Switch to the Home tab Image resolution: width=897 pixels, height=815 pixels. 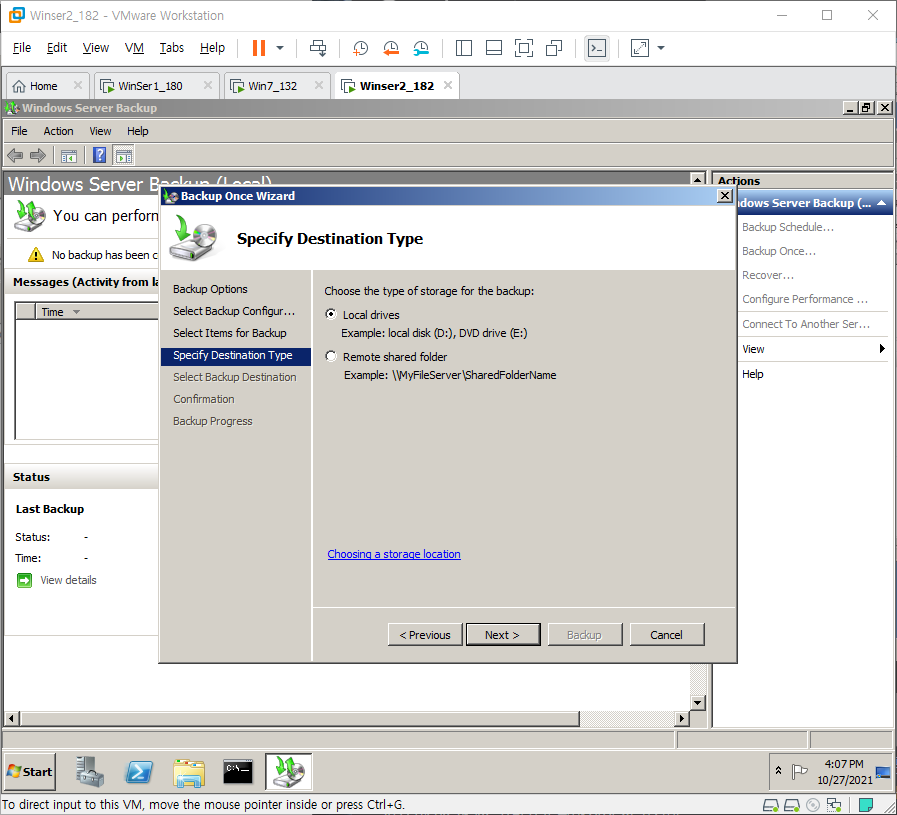point(43,86)
